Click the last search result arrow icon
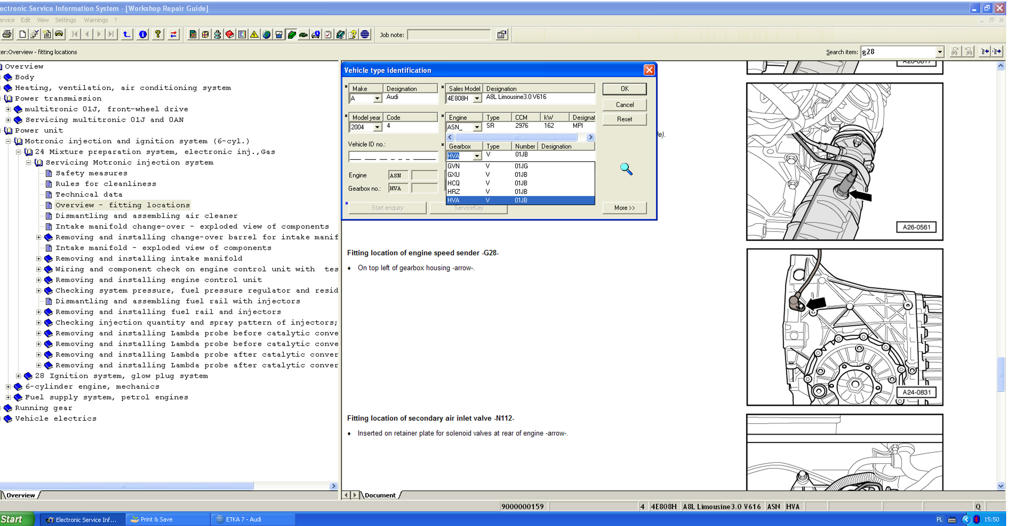This screenshot has height=526, width=1024. click(x=997, y=51)
